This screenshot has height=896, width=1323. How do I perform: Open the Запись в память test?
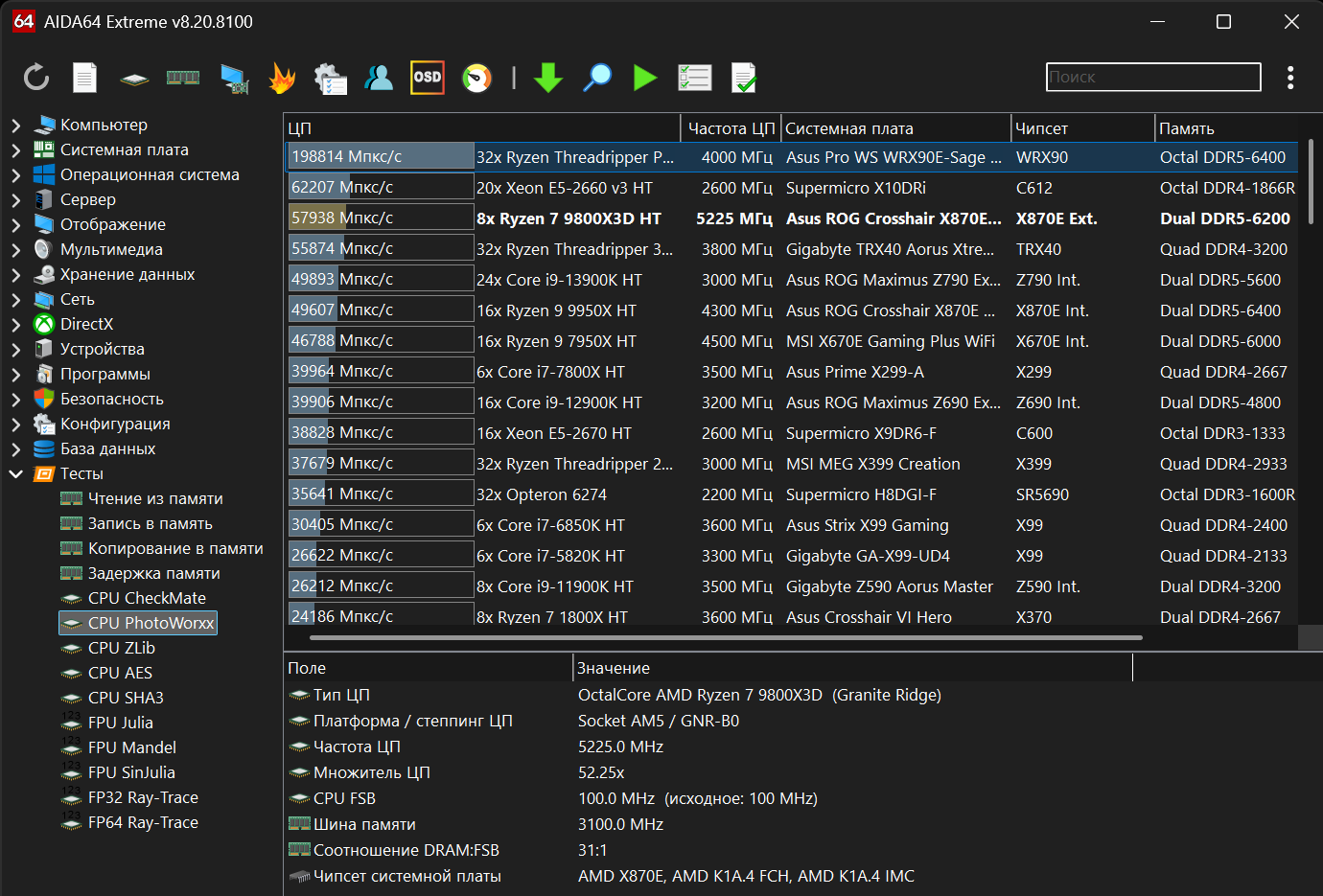click(151, 523)
